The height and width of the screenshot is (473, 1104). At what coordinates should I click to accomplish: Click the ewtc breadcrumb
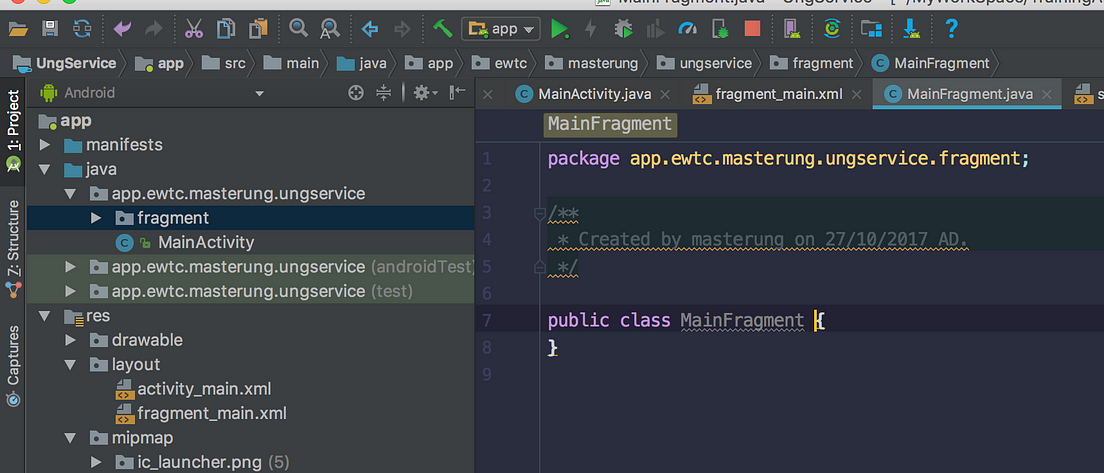[x=499, y=63]
